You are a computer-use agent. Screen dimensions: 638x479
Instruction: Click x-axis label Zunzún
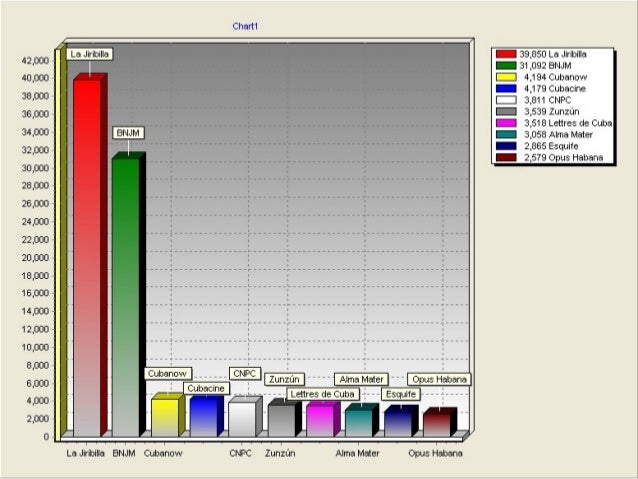pos(280,453)
